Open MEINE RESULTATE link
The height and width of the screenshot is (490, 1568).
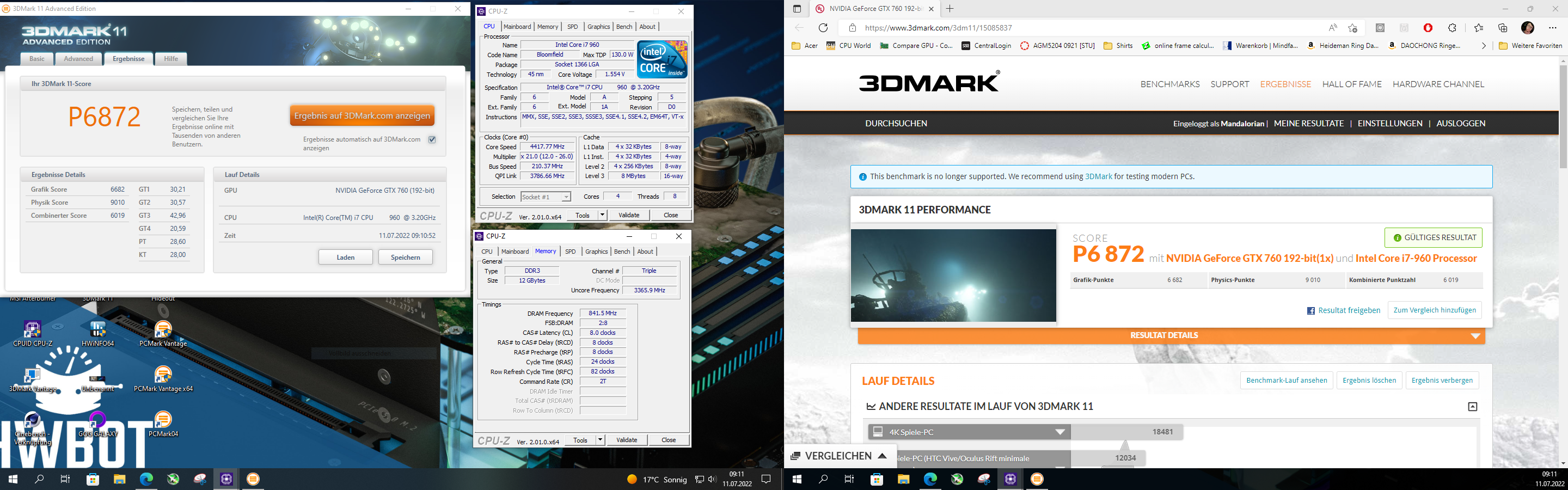coord(1309,124)
